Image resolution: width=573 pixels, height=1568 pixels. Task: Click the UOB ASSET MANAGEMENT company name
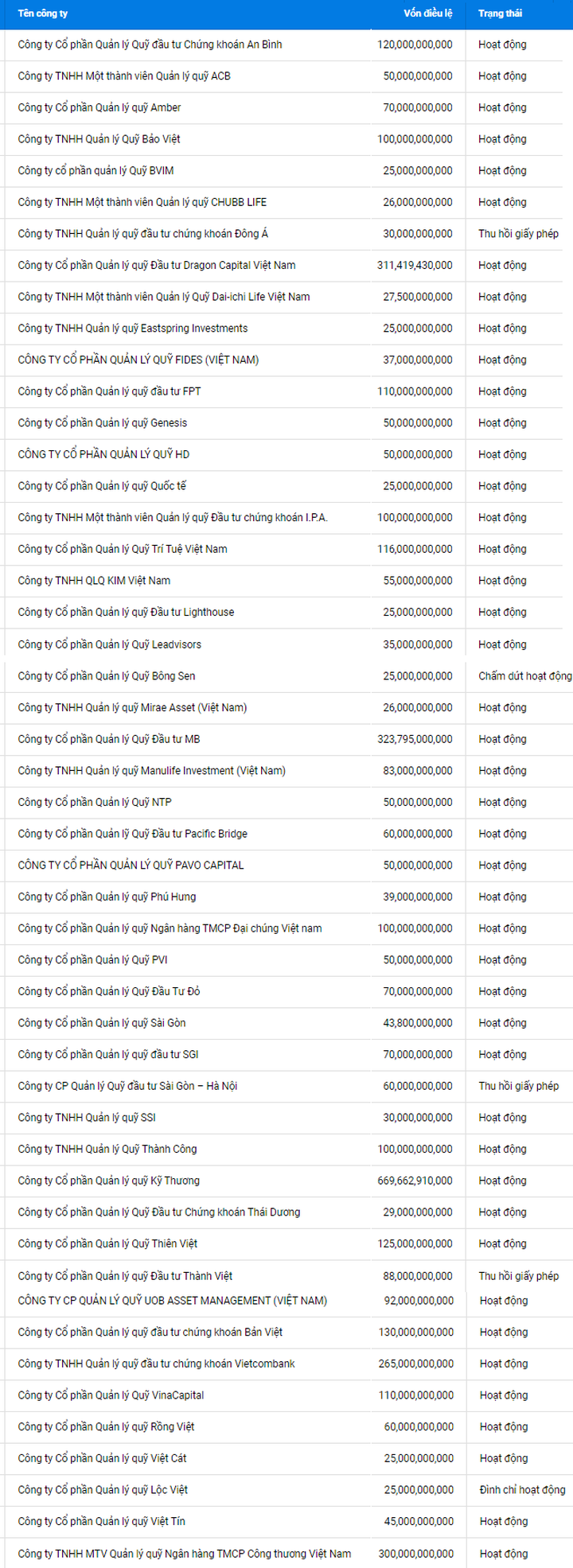(x=173, y=1301)
